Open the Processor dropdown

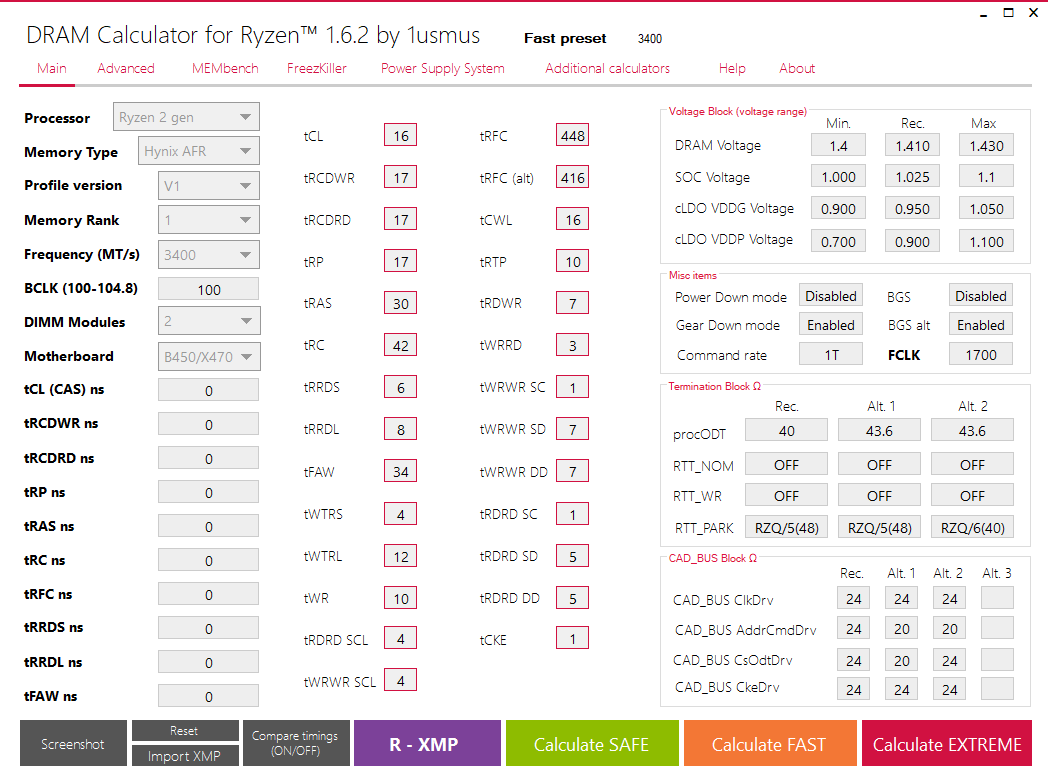(186, 118)
